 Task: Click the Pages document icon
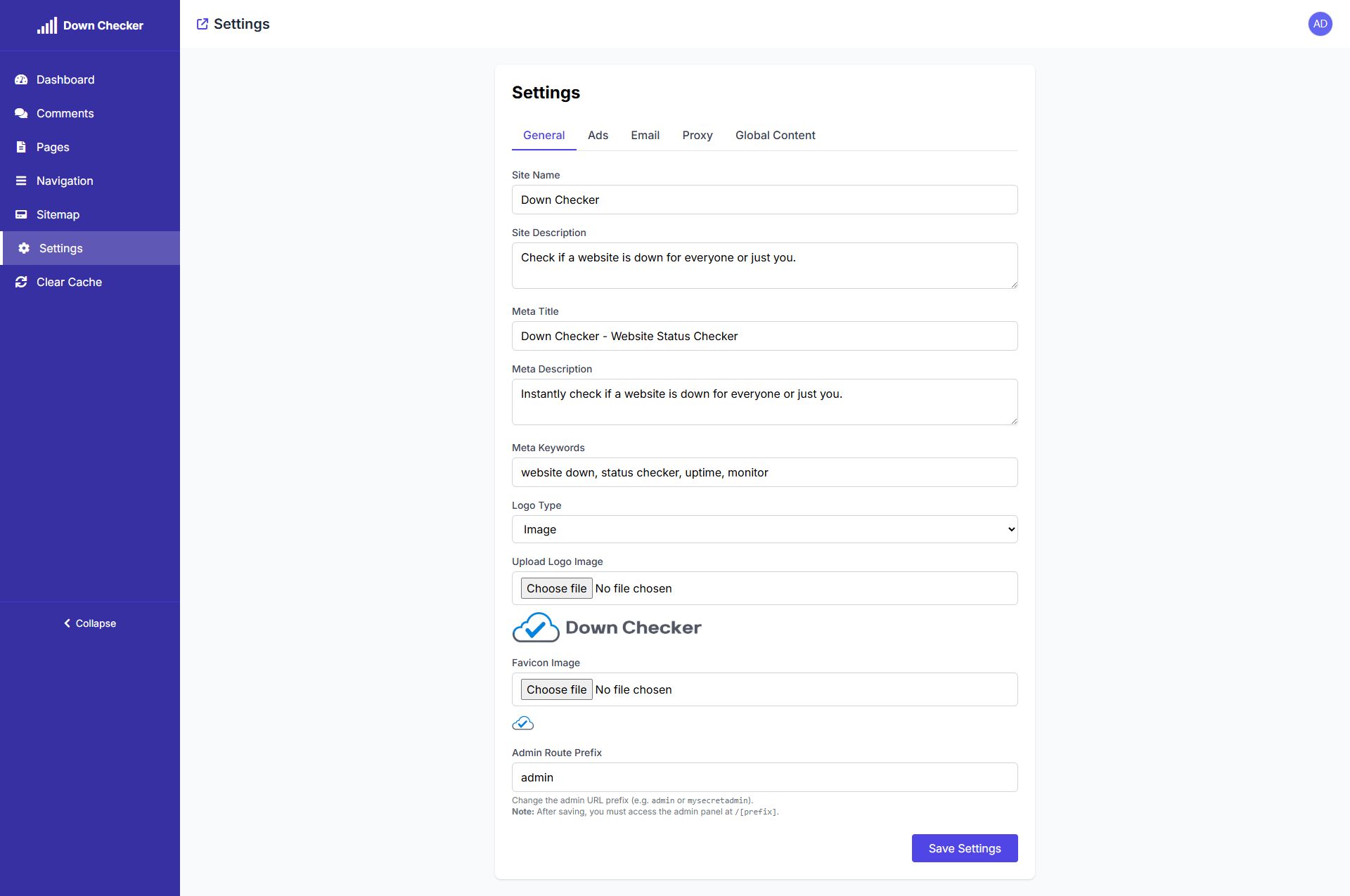coord(21,147)
